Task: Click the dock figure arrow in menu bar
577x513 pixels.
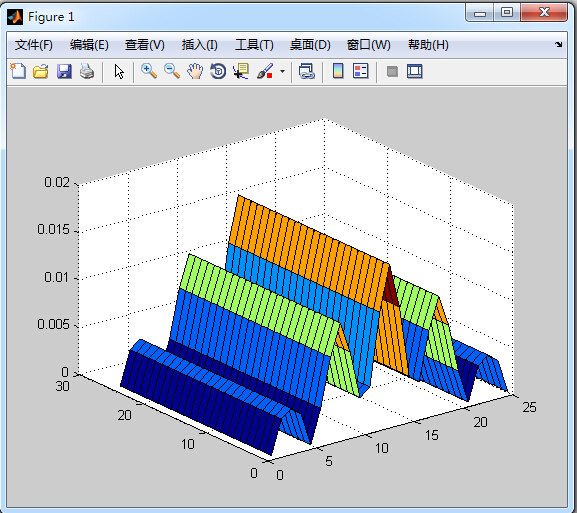Action: 559,45
